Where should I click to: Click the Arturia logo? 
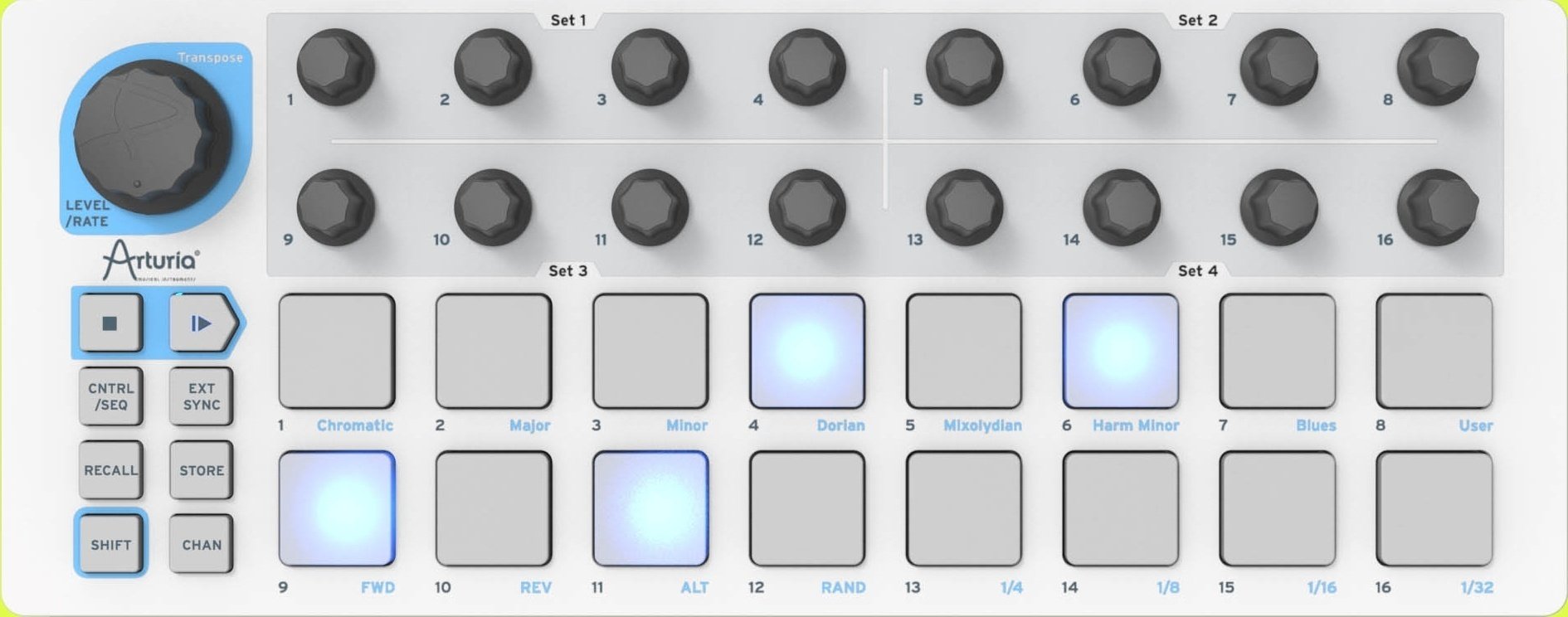150,260
